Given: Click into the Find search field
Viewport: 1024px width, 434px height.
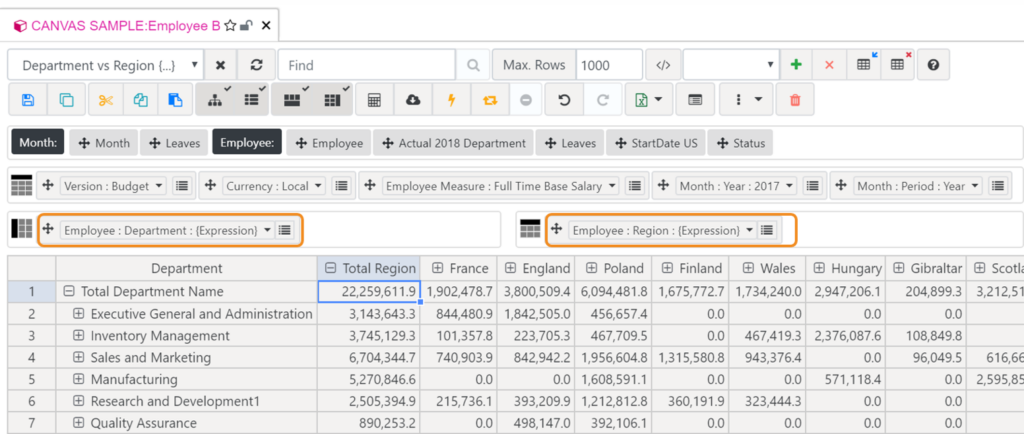Looking at the screenshot, I should (367, 65).
